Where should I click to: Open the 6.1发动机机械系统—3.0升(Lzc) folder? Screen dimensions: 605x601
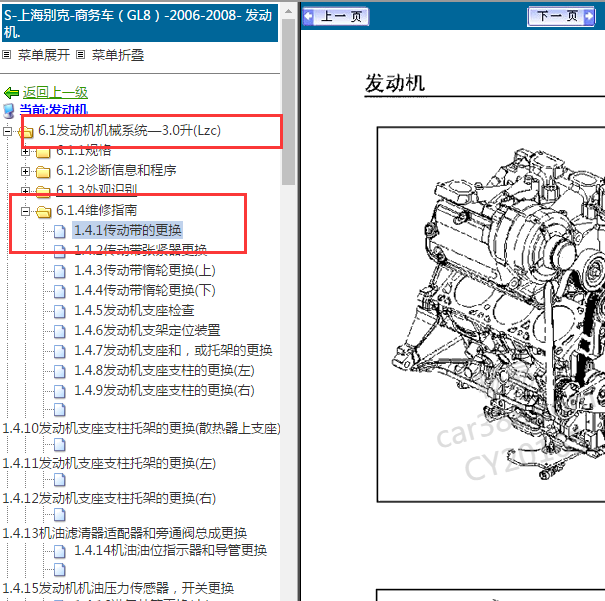pos(129,130)
